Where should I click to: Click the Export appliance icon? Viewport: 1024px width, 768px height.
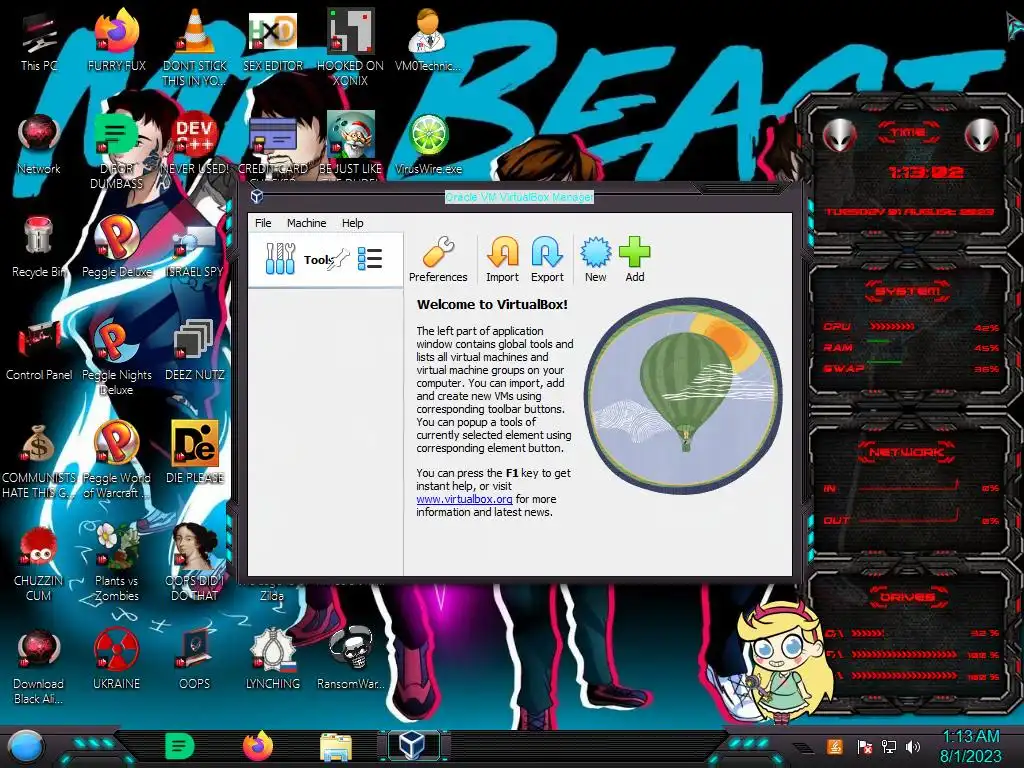coord(547,259)
